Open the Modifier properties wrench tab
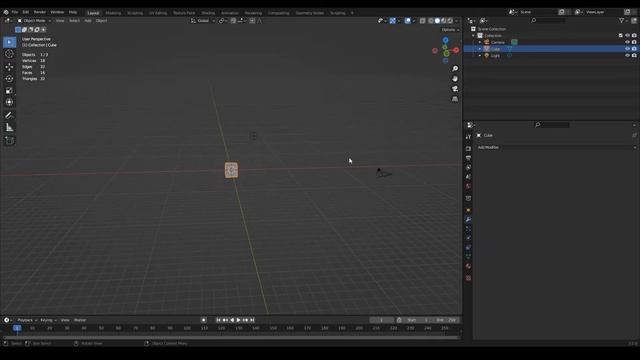This screenshot has height=360, width=640. 468,220
